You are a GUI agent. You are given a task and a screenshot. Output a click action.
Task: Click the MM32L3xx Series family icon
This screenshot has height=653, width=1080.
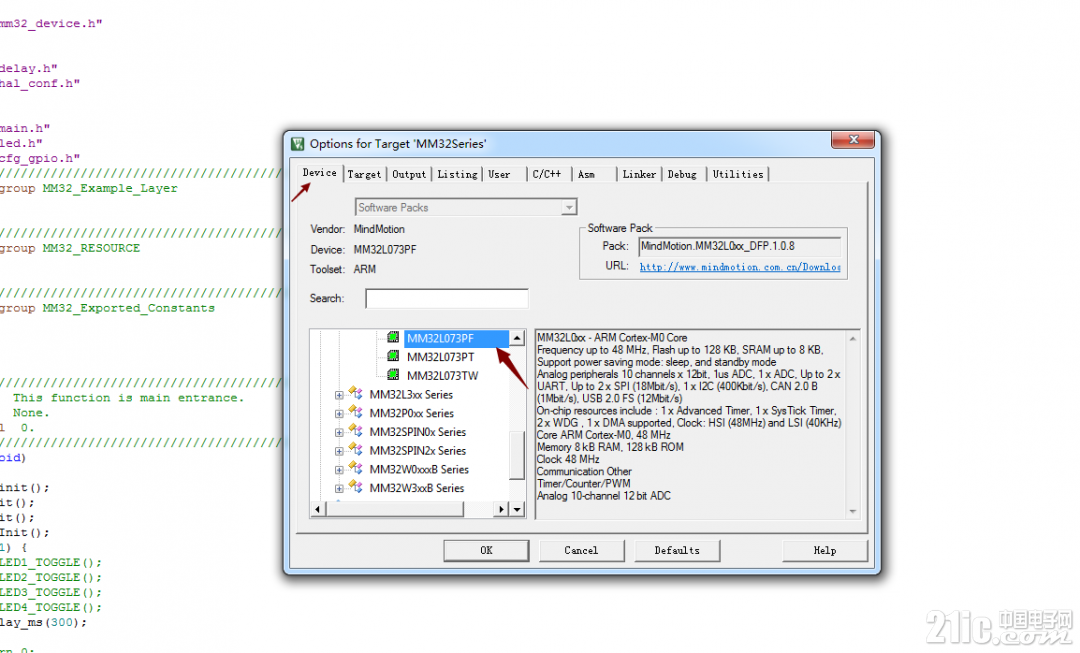click(x=355, y=393)
